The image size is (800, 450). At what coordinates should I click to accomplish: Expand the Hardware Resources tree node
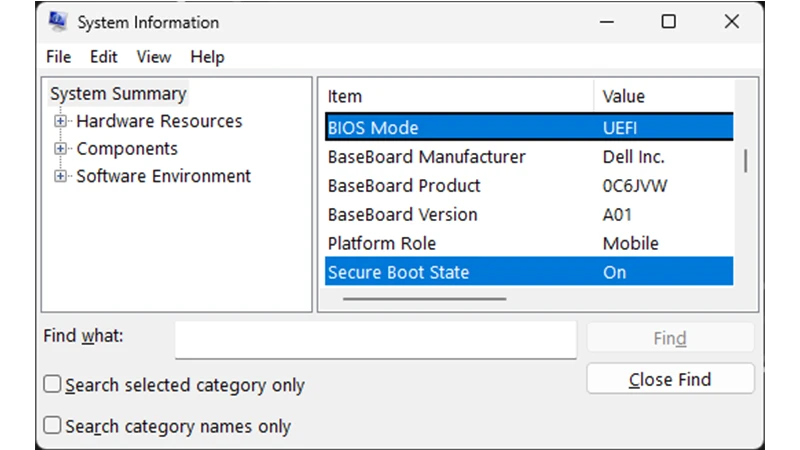click(x=61, y=122)
